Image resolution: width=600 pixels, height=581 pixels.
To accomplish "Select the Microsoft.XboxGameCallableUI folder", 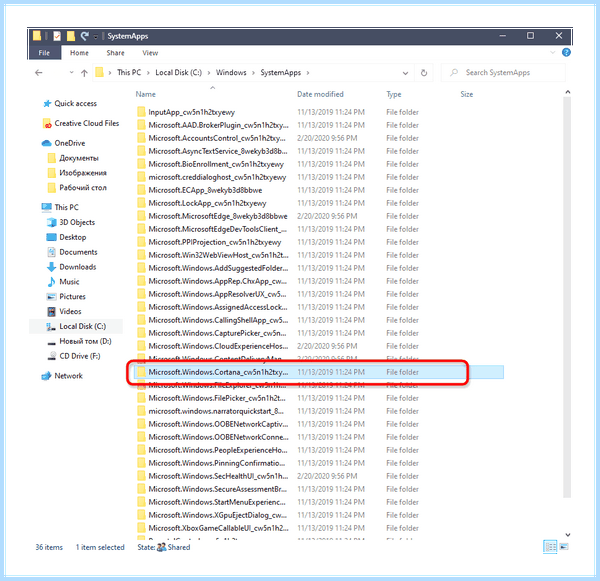I will point(218,528).
